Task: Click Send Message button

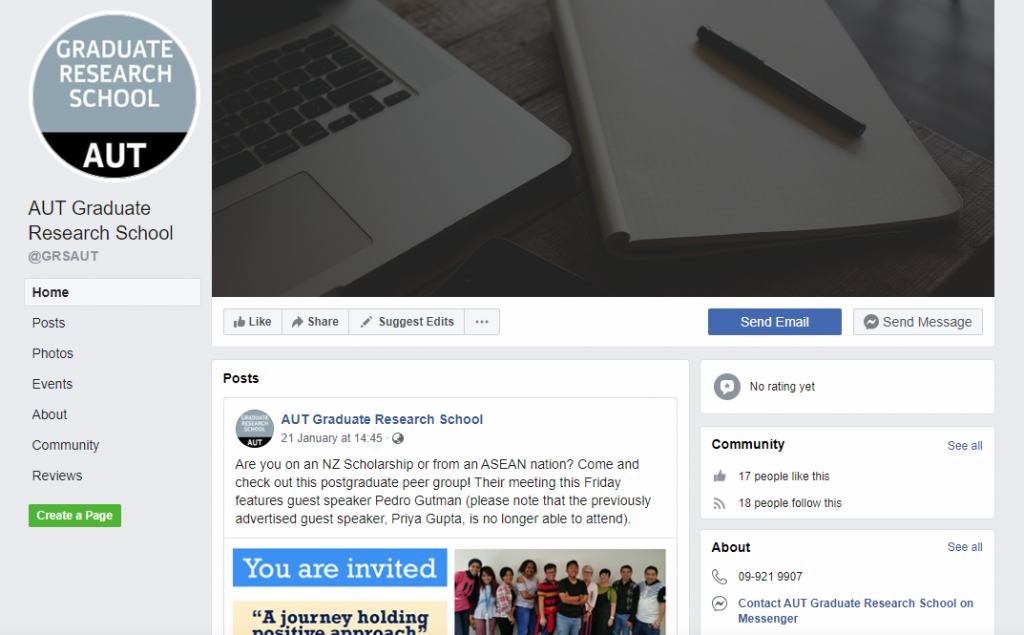Action: (918, 322)
